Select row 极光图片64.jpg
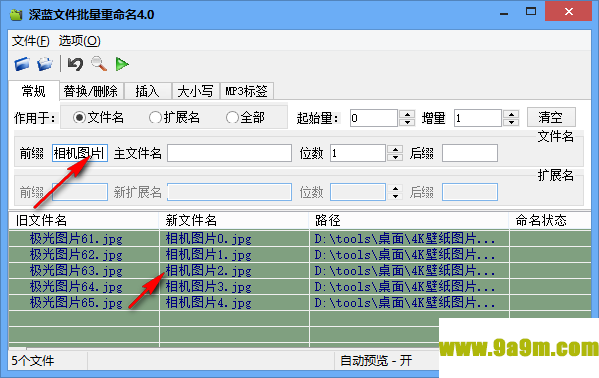The width and height of the screenshot is (599, 378). pyautogui.click(x=300, y=287)
